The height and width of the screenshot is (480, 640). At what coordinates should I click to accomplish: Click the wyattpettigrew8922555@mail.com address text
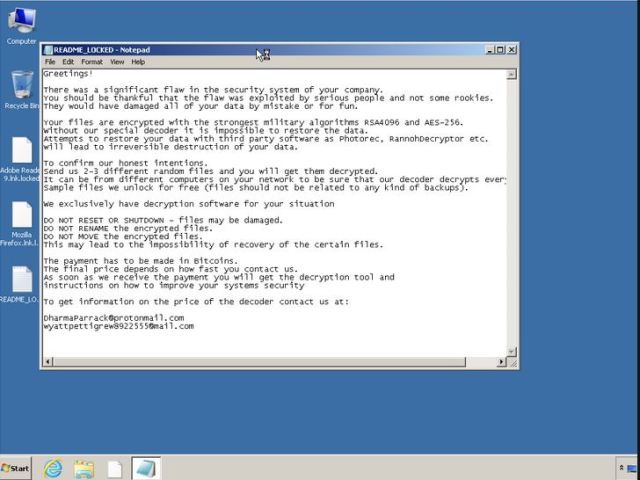click(x=118, y=326)
